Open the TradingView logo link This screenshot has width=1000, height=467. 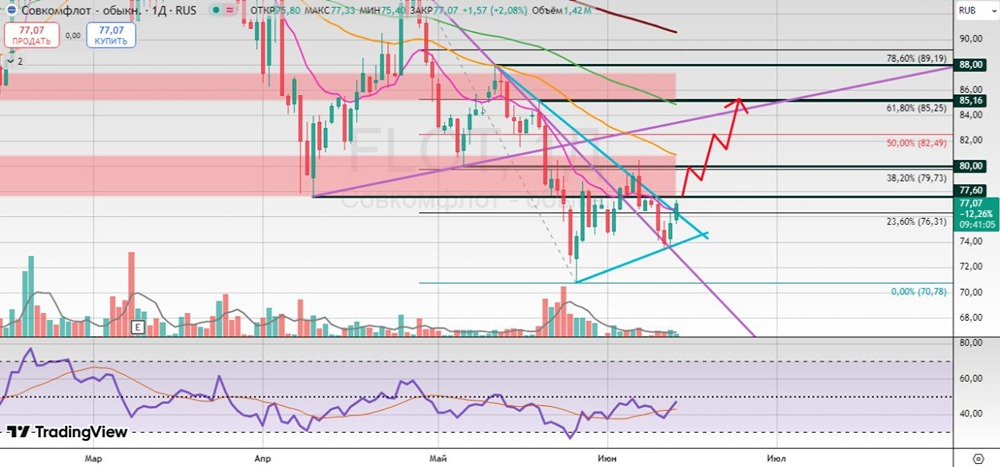(67, 432)
